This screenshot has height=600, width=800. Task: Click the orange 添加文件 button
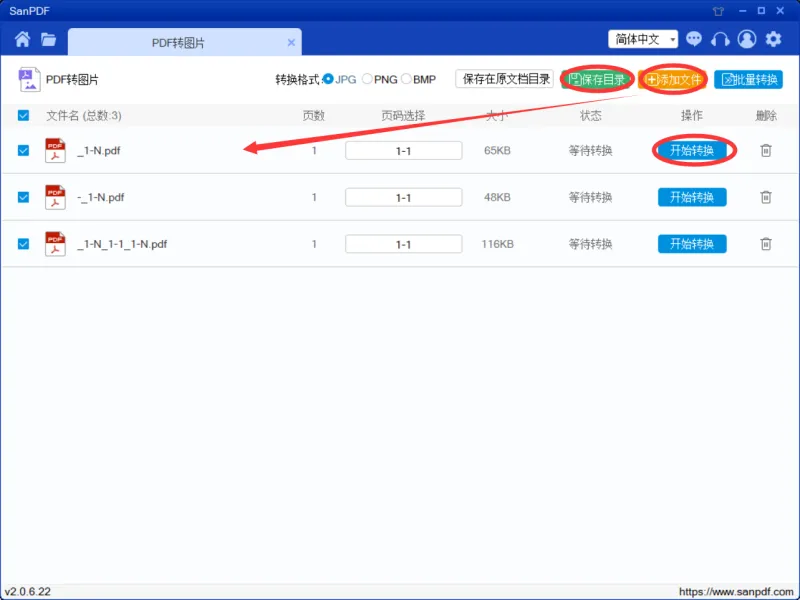click(673, 80)
